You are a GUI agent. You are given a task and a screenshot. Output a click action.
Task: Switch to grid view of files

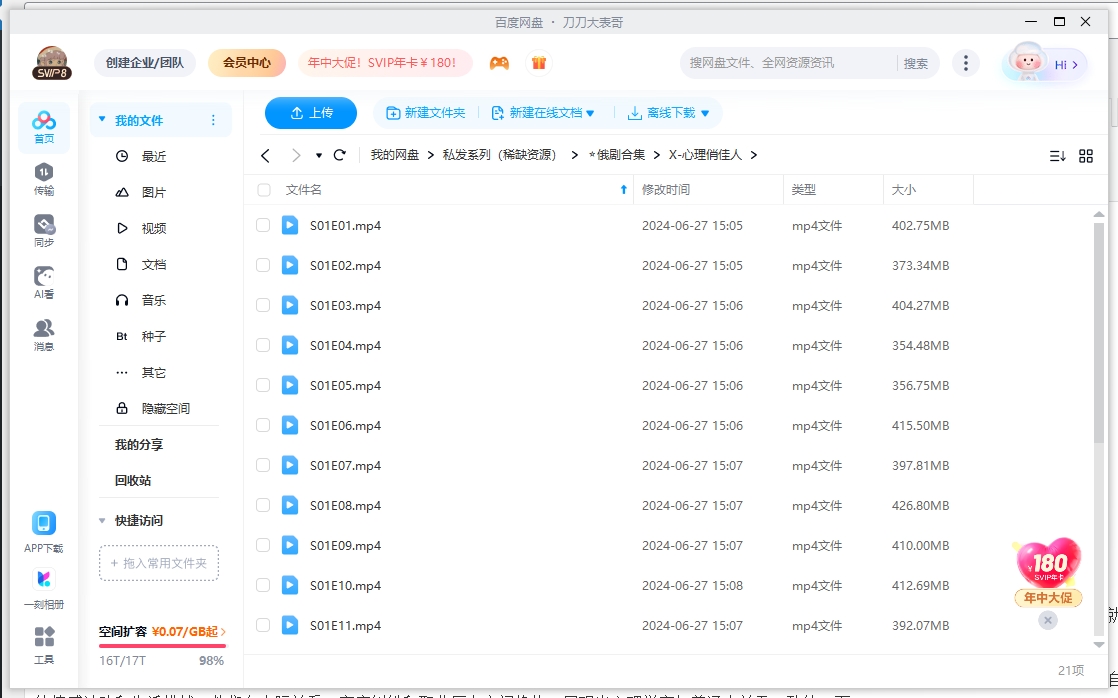(x=1086, y=156)
